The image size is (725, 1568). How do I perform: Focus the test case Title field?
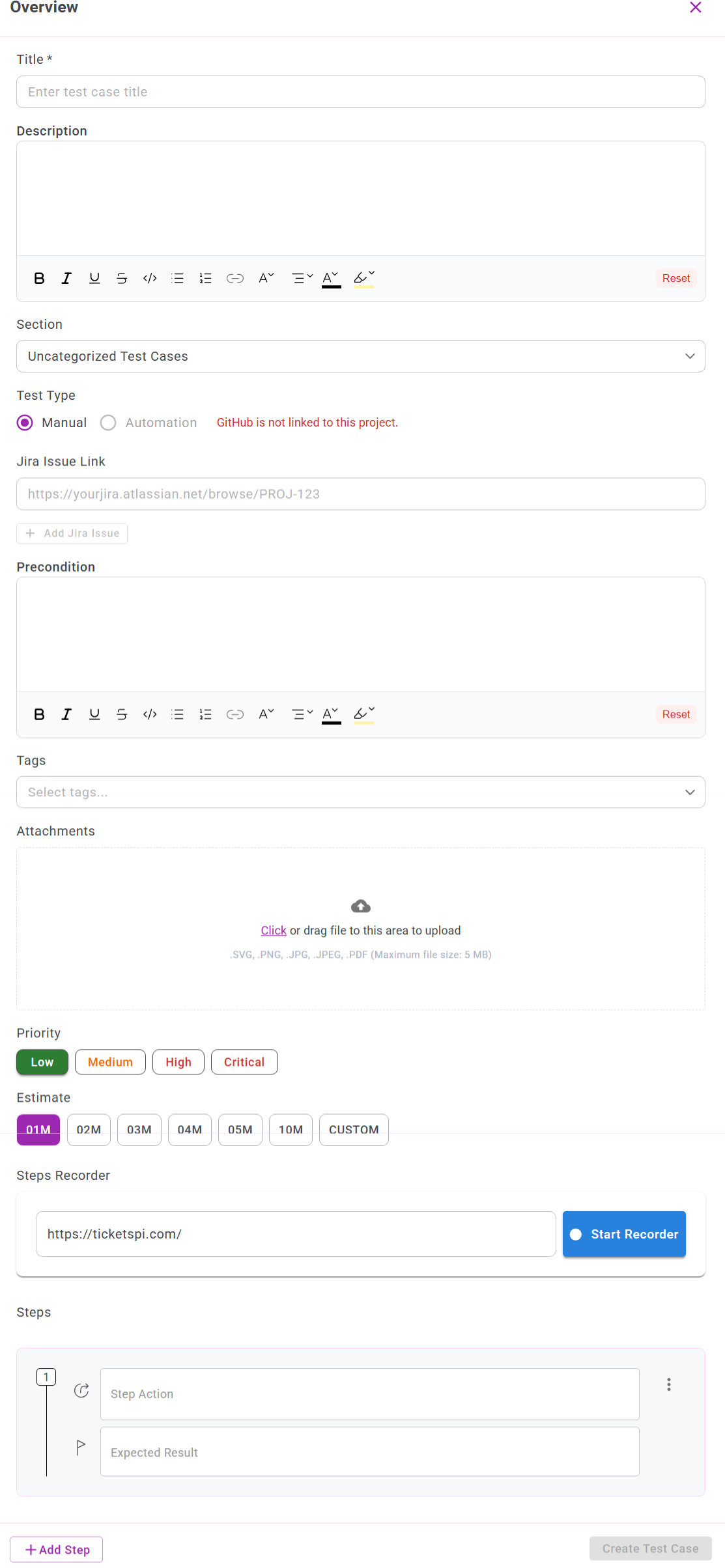click(x=360, y=92)
